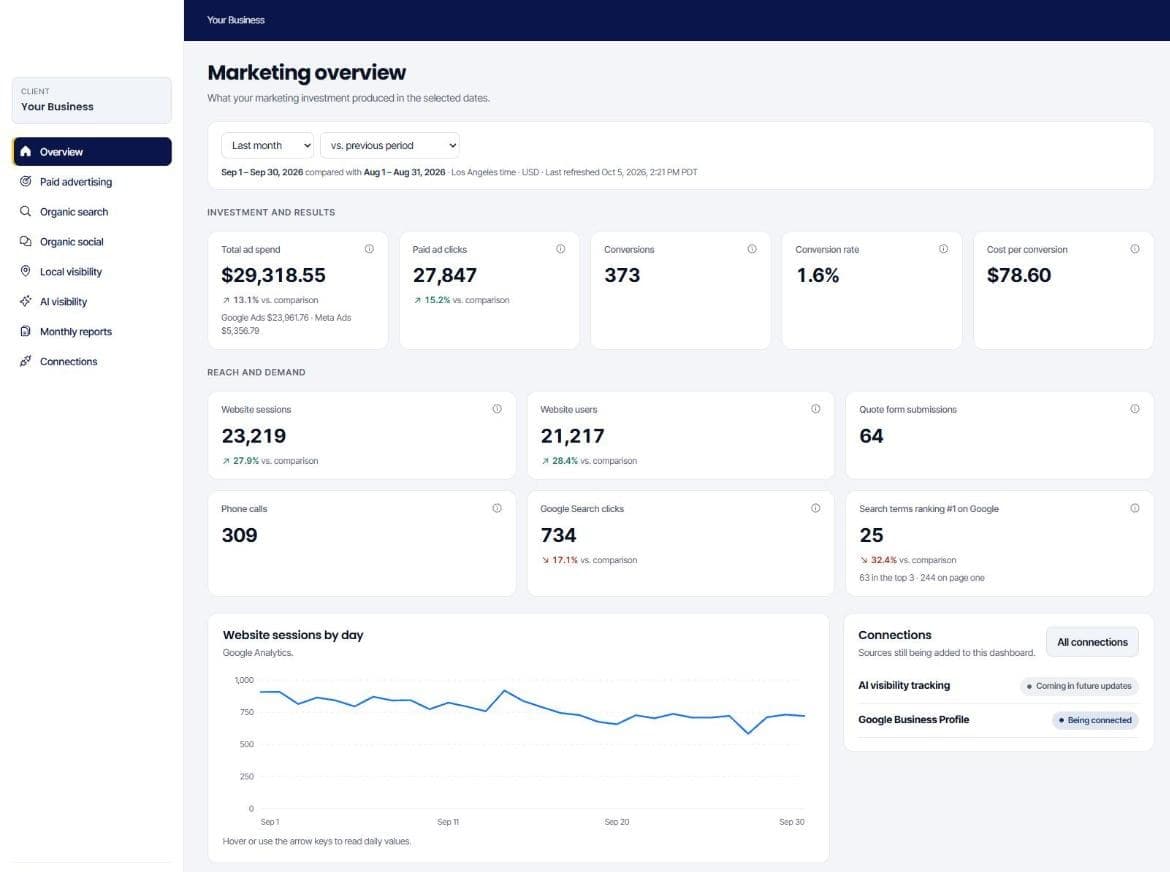Click the Sep 1 – Sep 30, 2026 date text
This screenshot has height=872, width=1170.
(262, 172)
